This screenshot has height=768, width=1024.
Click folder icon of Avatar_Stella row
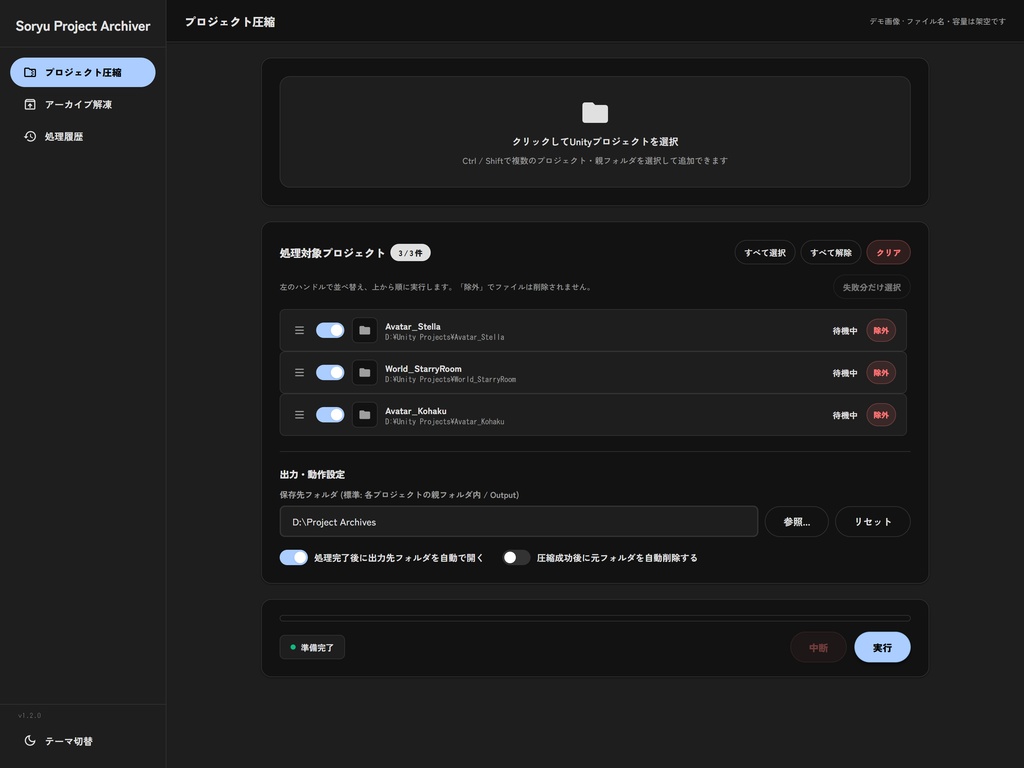point(364,330)
